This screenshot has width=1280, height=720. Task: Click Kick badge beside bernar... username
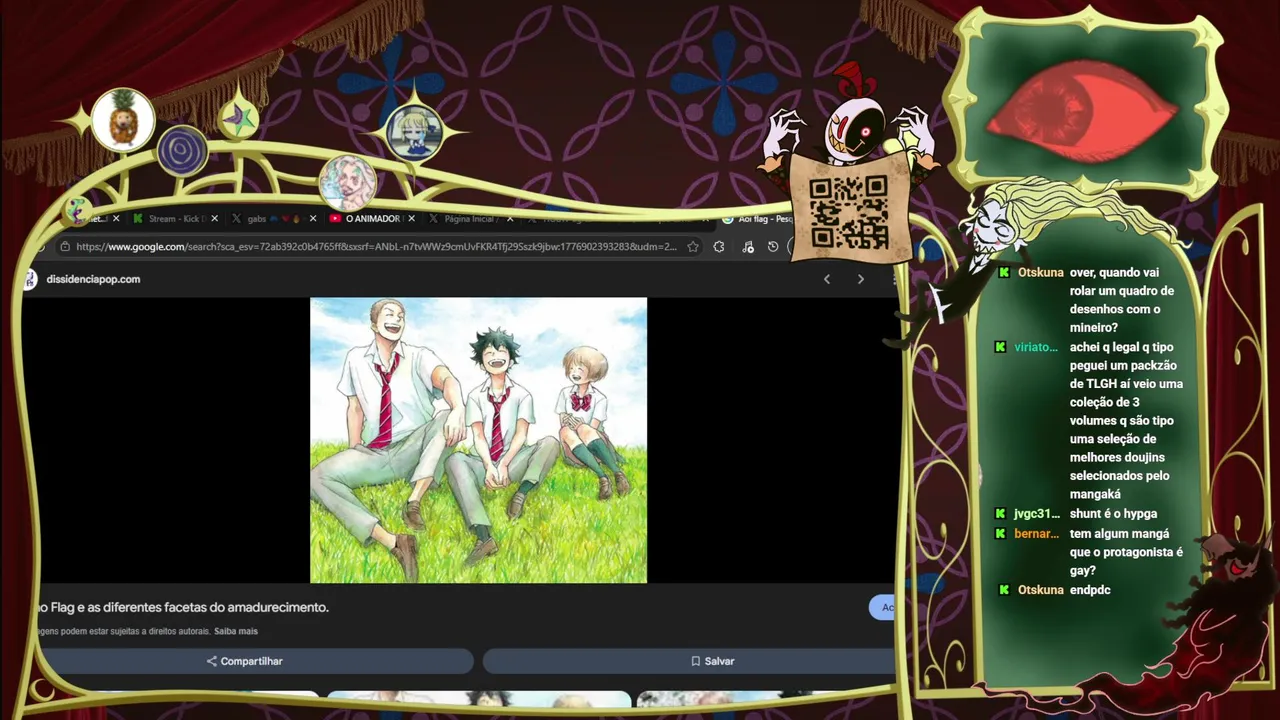pyautogui.click(x=1000, y=534)
